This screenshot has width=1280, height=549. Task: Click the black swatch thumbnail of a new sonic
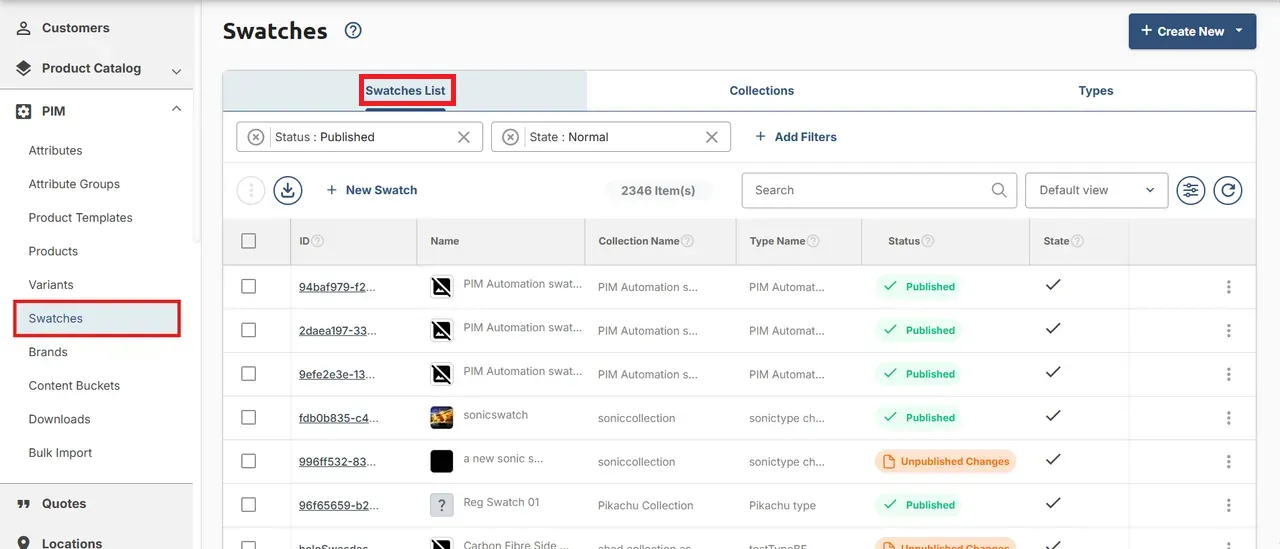441,461
